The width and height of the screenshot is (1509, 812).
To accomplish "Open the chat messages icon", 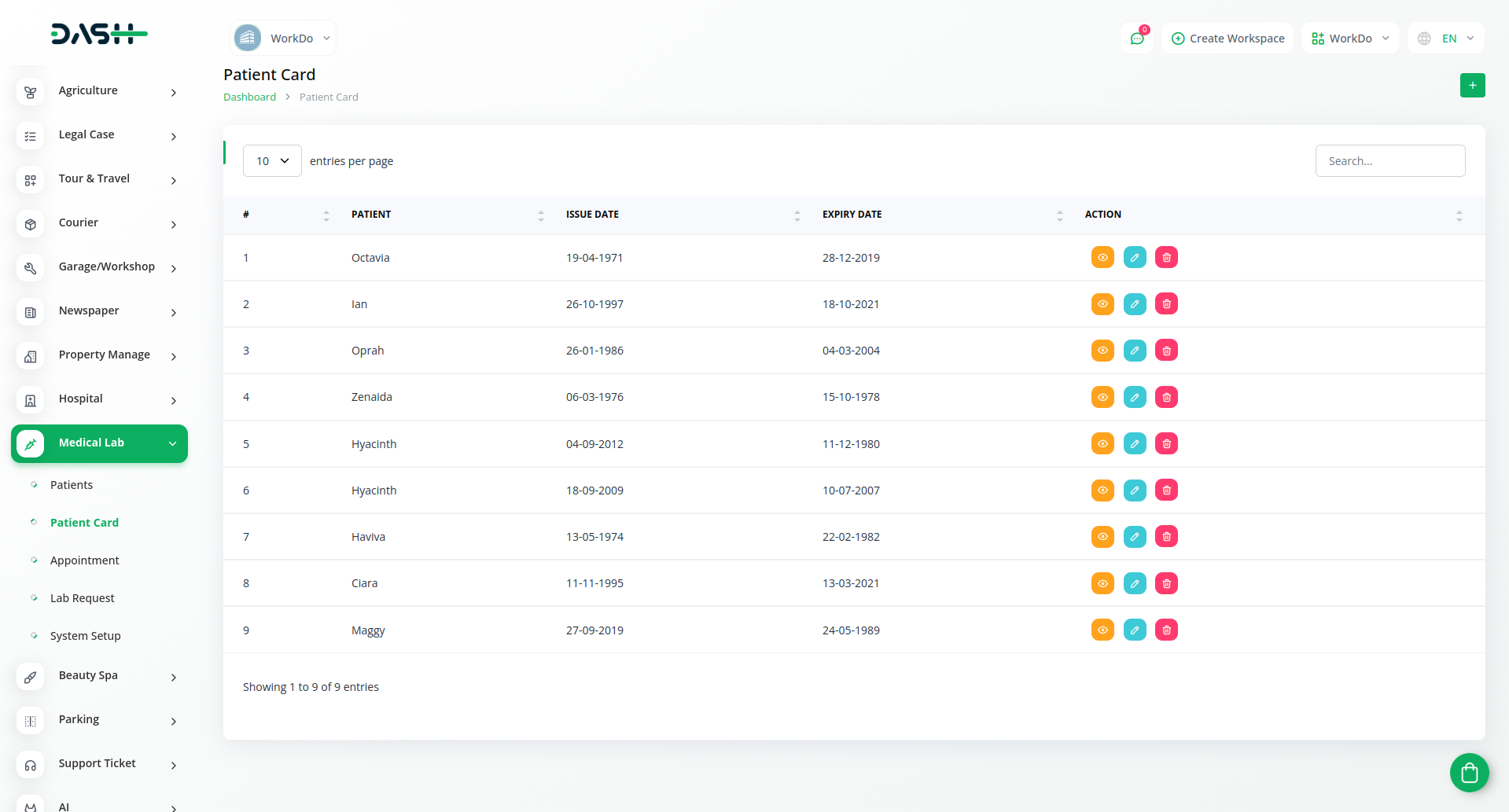I will click(1137, 39).
